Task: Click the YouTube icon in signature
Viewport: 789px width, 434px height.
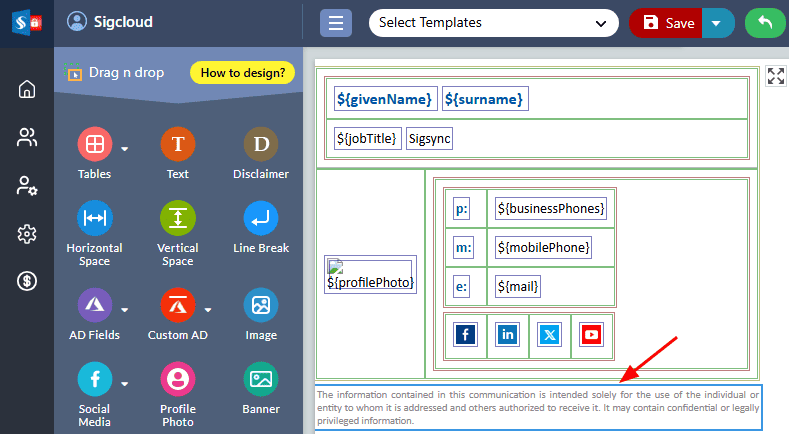Action: click(x=591, y=335)
